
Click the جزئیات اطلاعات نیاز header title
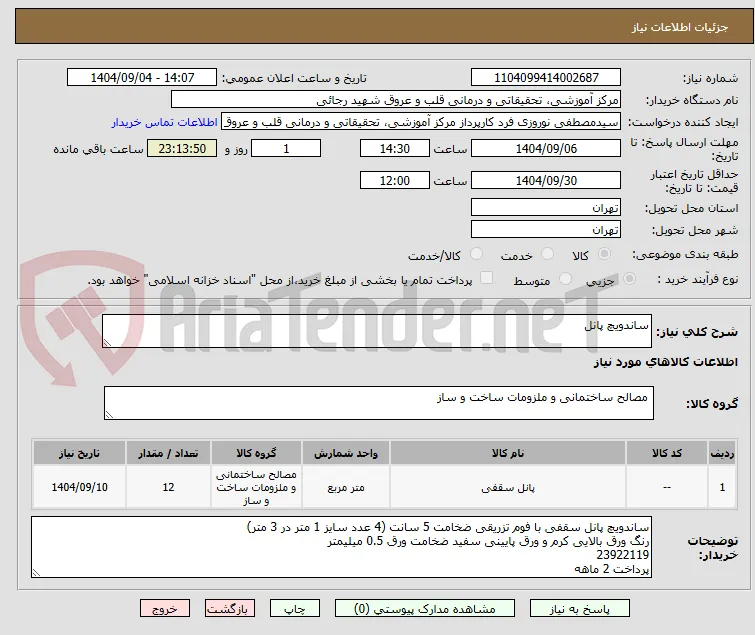680,27
